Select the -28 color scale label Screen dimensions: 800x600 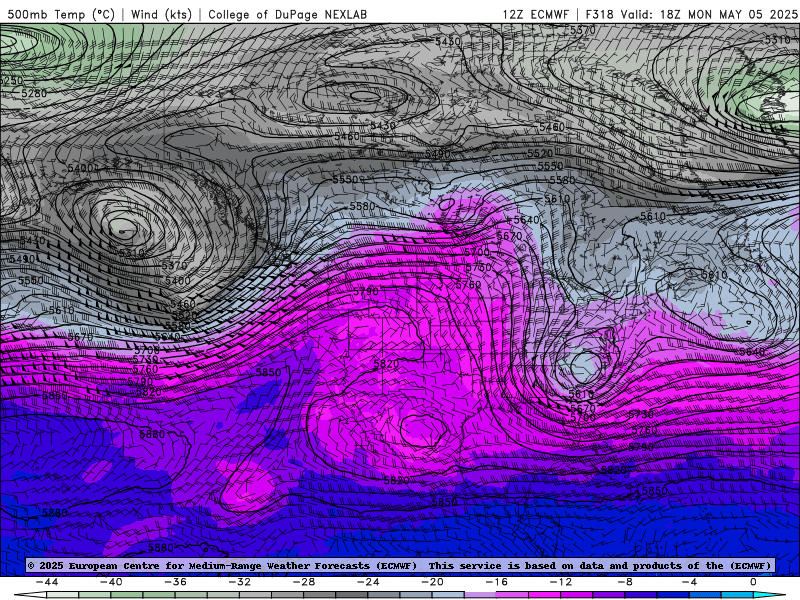tap(304, 582)
